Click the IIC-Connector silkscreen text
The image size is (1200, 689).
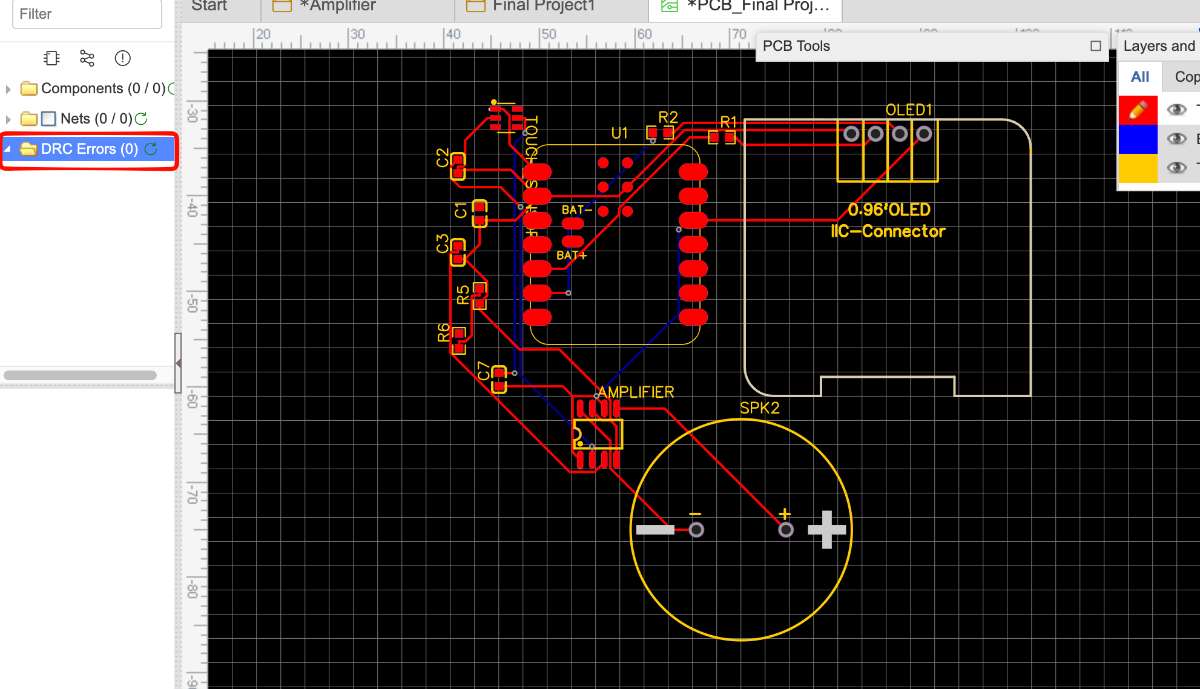coord(888,231)
